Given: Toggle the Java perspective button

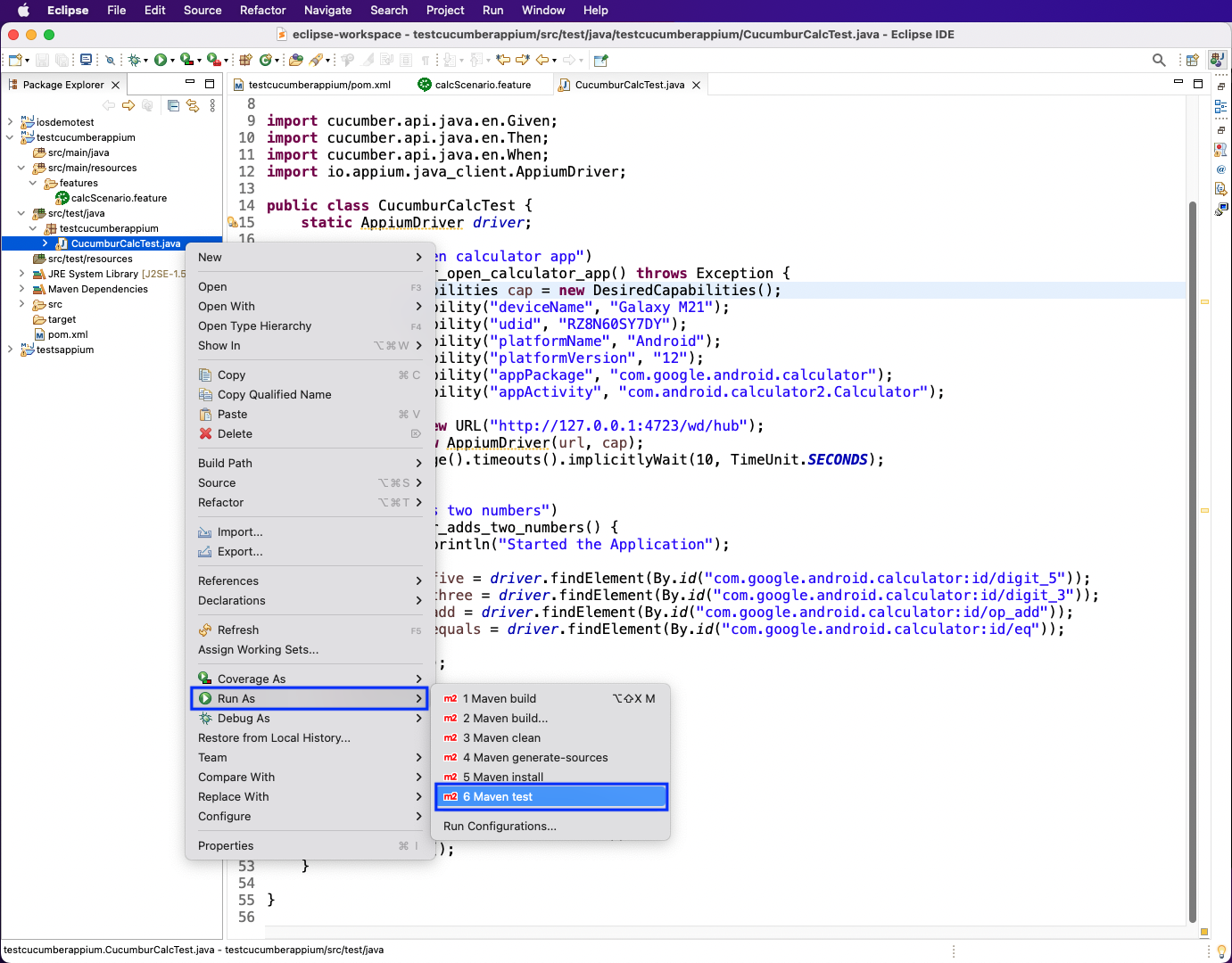Looking at the screenshot, I should pos(1217,60).
